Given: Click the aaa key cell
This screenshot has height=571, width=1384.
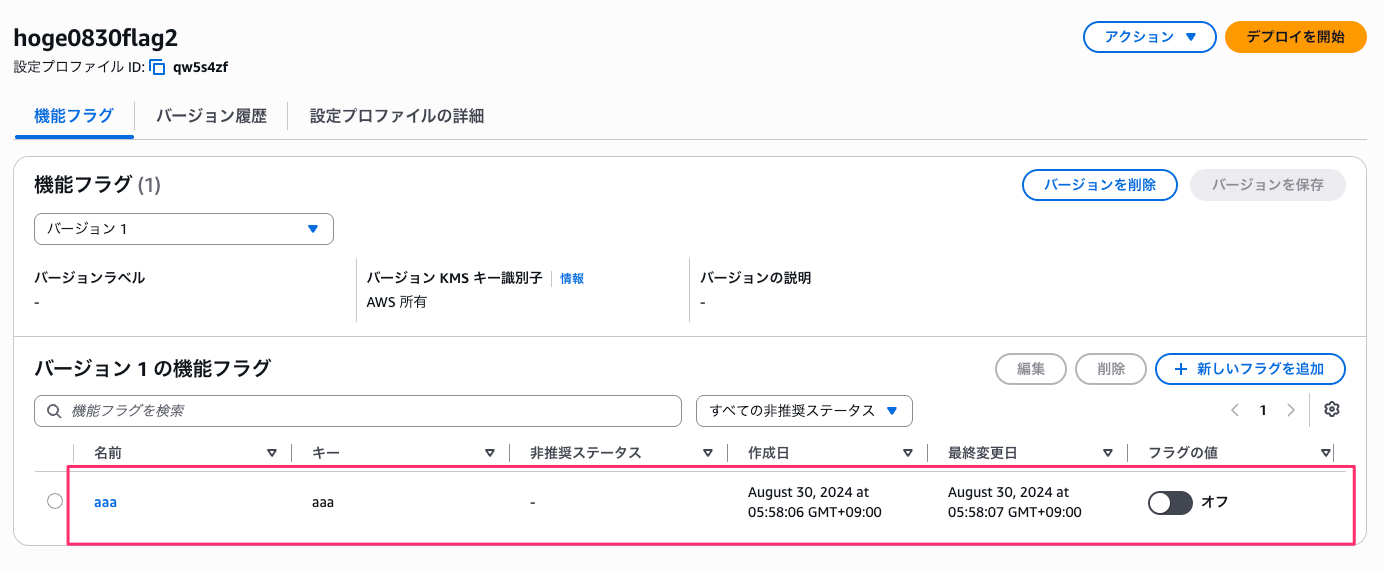Looking at the screenshot, I should click(323, 503).
